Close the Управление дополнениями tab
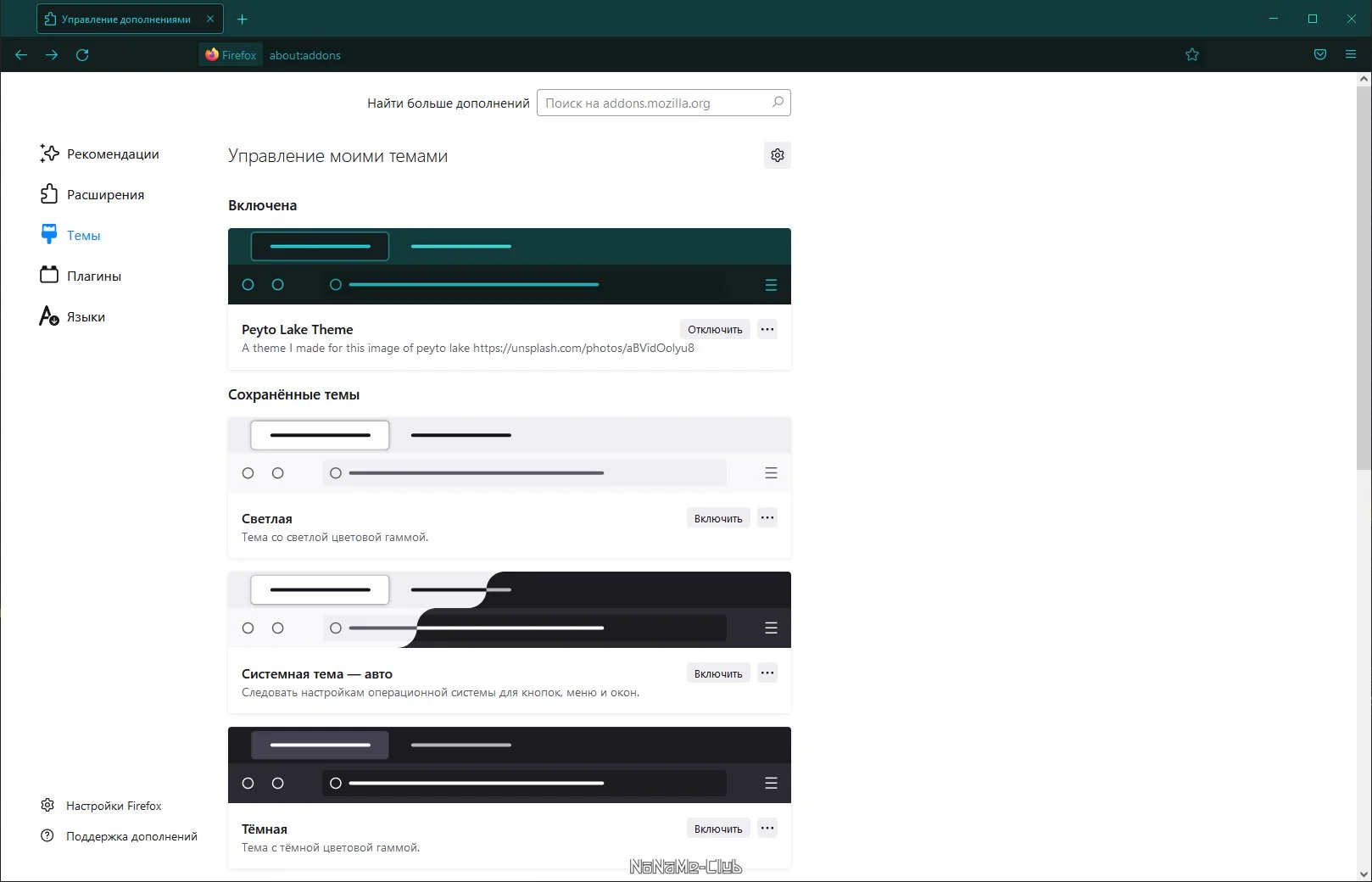Viewport: 1372px width, 882px height. click(210, 19)
